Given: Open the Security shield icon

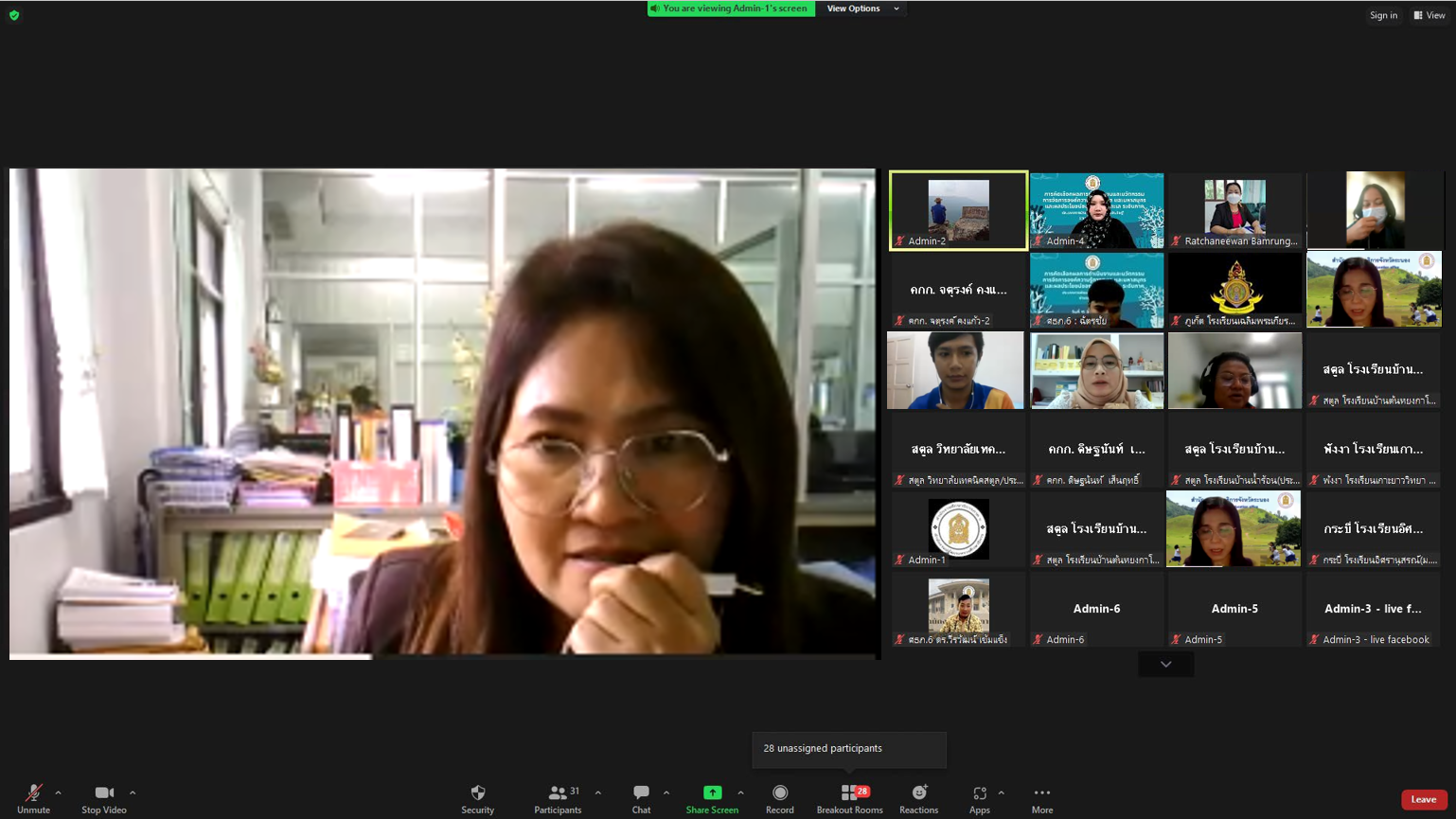Looking at the screenshot, I should (x=478, y=792).
